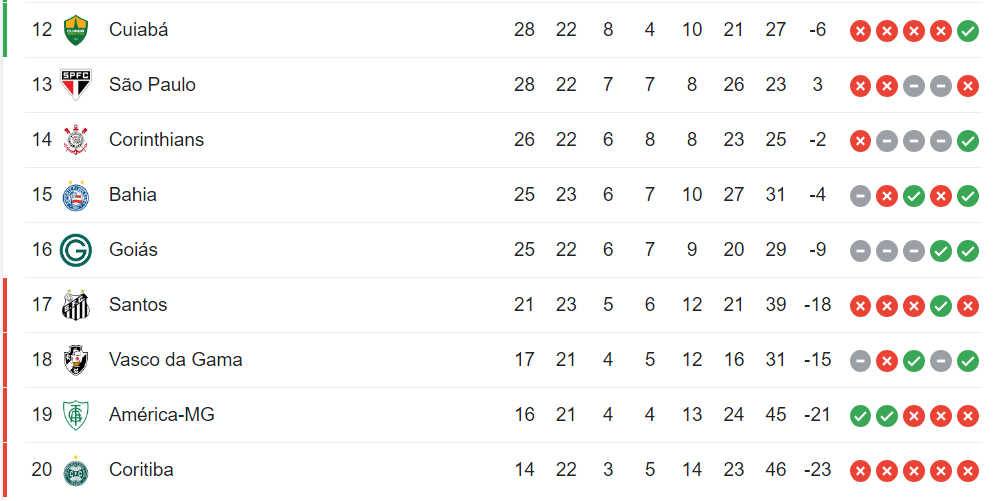The width and height of the screenshot is (998, 501).
Task: Click the Santos team crest
Action: point(75,305)
